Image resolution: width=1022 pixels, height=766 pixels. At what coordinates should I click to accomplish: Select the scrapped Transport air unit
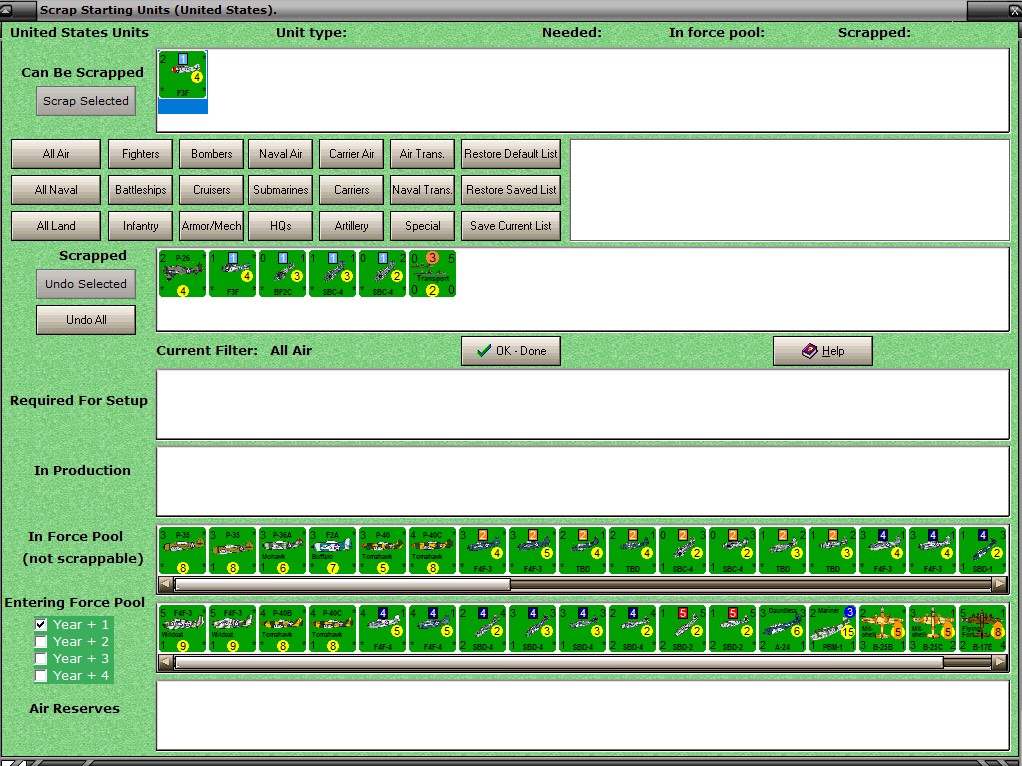point(432,274)
